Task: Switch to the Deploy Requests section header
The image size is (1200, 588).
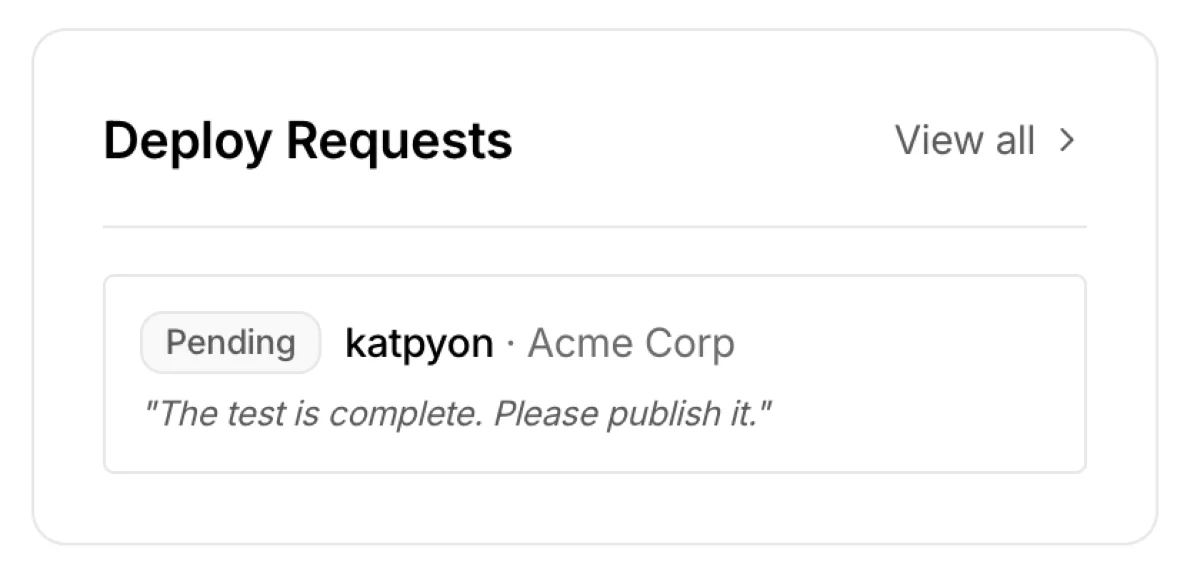Action: tap(309, 141)
